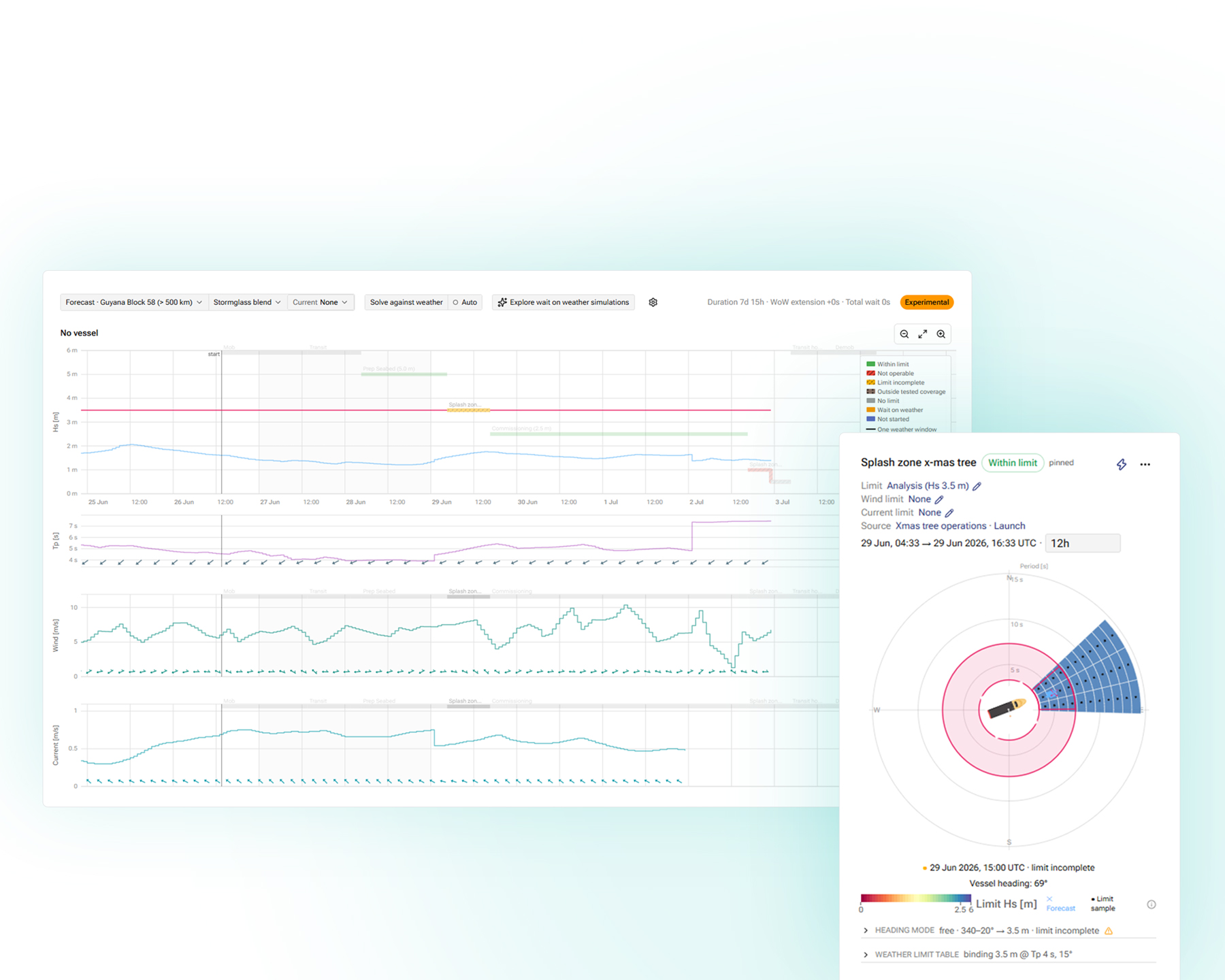
Task: Edit the Analysis (Hs 3.5 m) limit pencil
Action: [977, 486]
